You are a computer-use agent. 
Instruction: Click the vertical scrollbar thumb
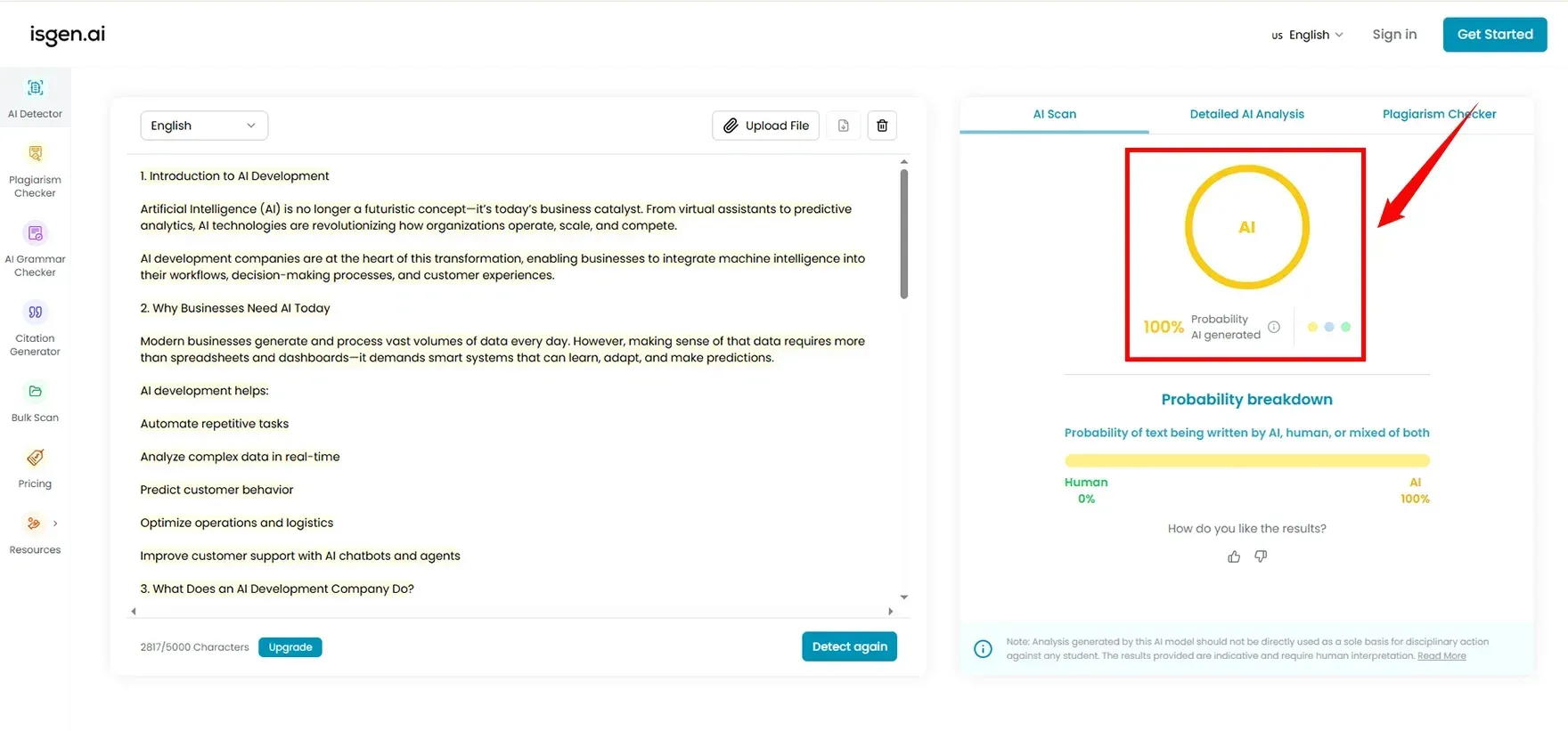click(903, 233)
